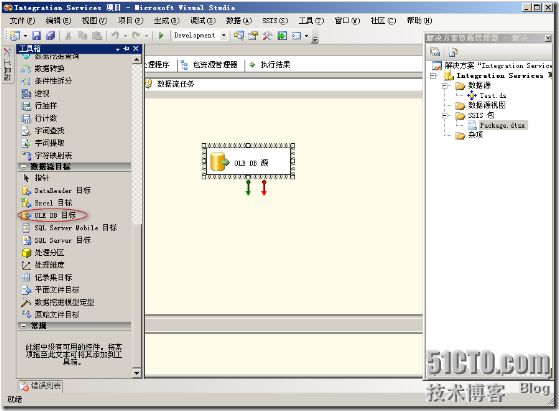559x411 pixels.
Task: Click the Copy icon in the toolbar
Action: pos(82,35)
